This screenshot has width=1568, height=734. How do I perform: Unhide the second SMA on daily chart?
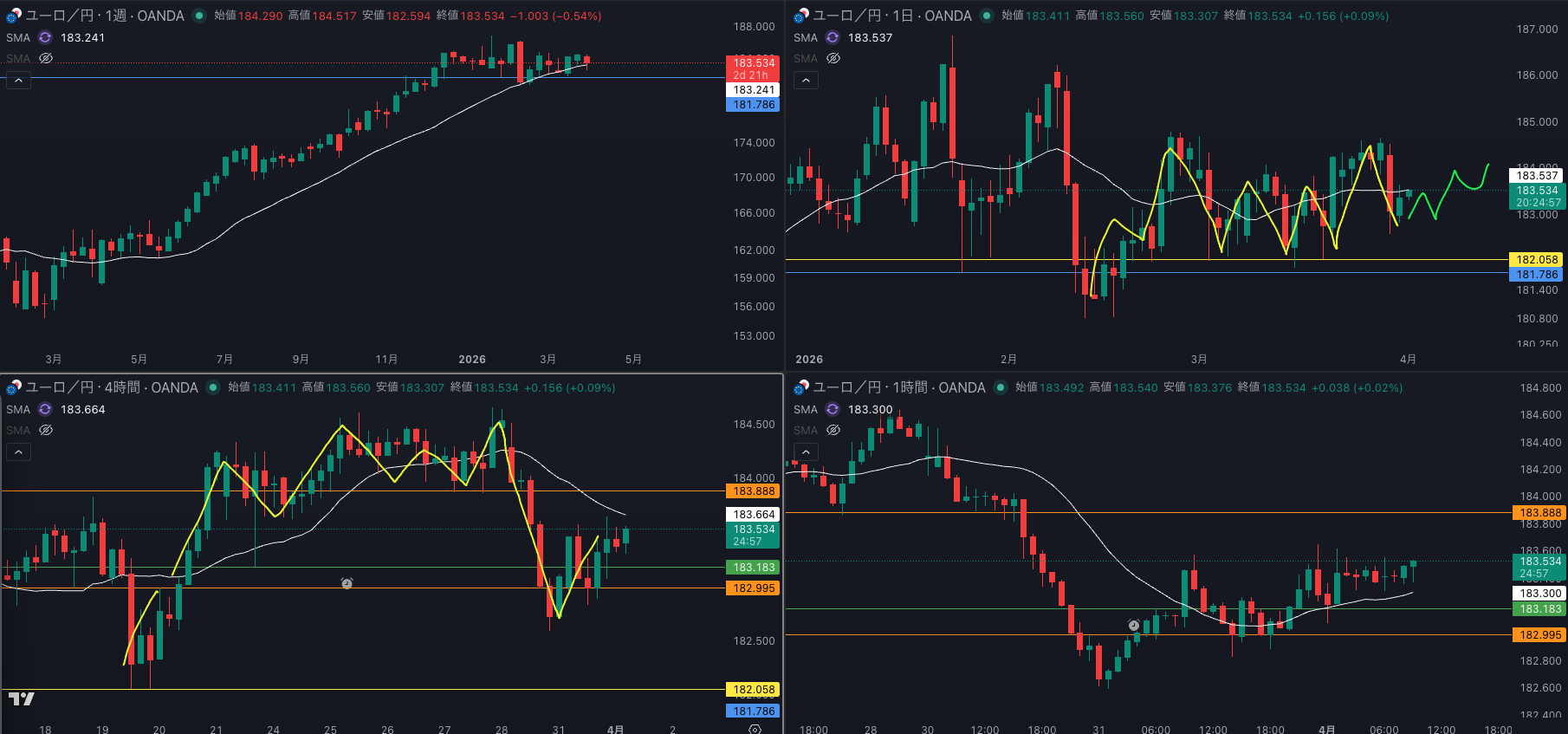tap(833, 58)
